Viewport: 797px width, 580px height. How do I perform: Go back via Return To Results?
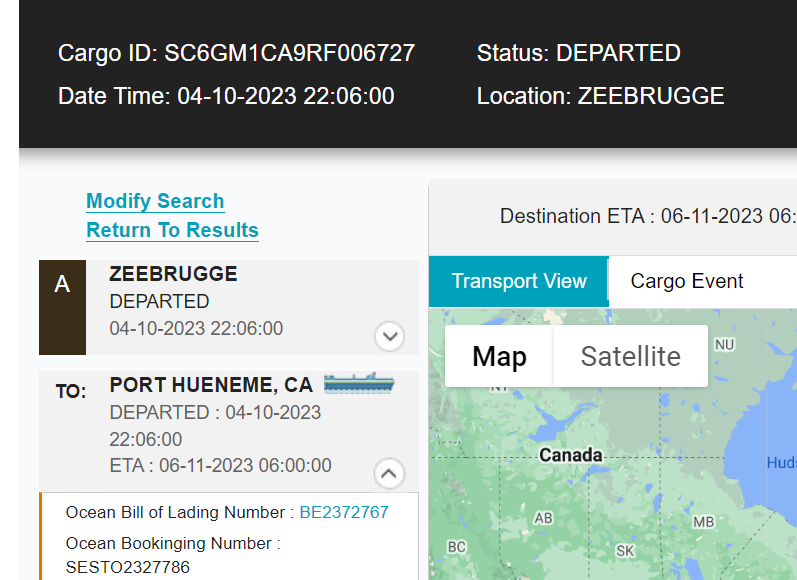(172, 230)
